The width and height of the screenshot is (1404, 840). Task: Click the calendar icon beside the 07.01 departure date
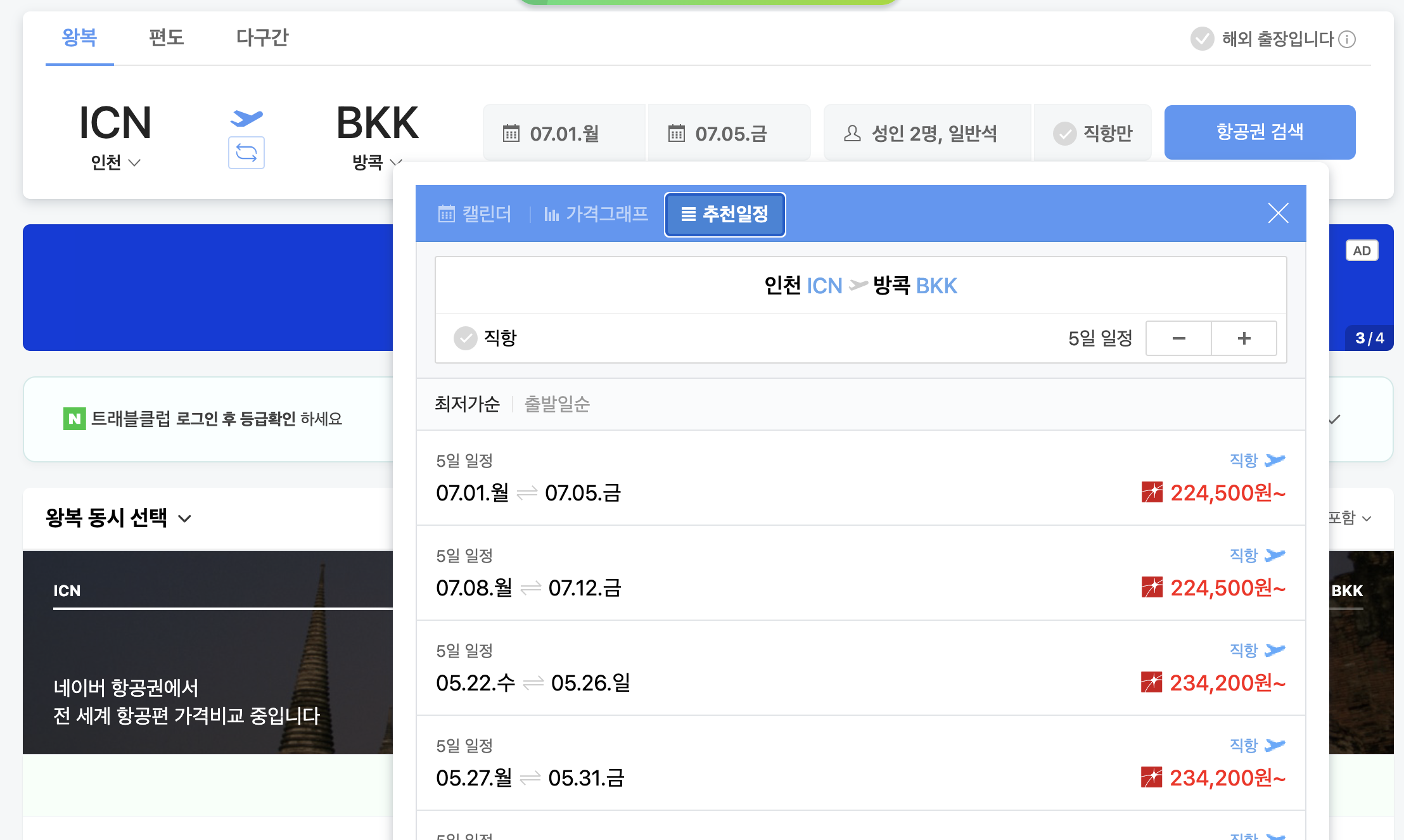click(511, 132)
